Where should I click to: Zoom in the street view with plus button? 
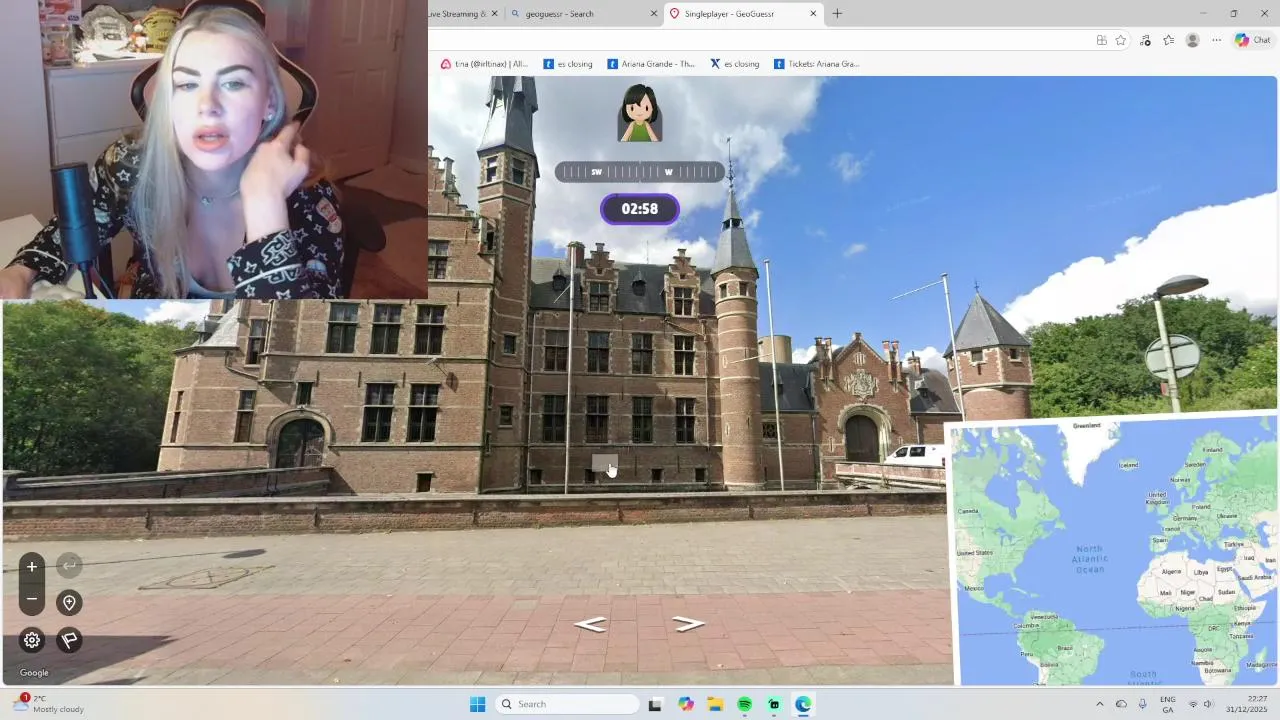tap(32, 567)
